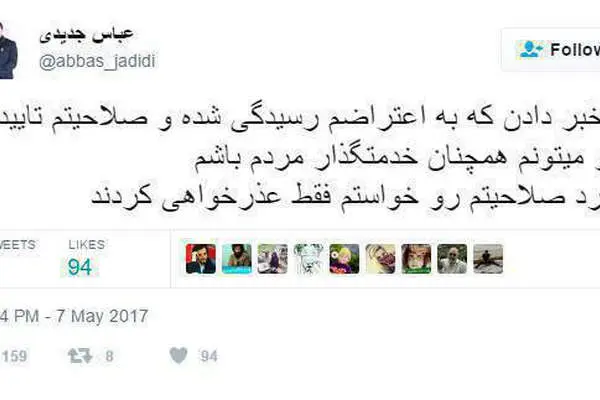Open the green-framed face liker avatar

[x=416, y=259]
